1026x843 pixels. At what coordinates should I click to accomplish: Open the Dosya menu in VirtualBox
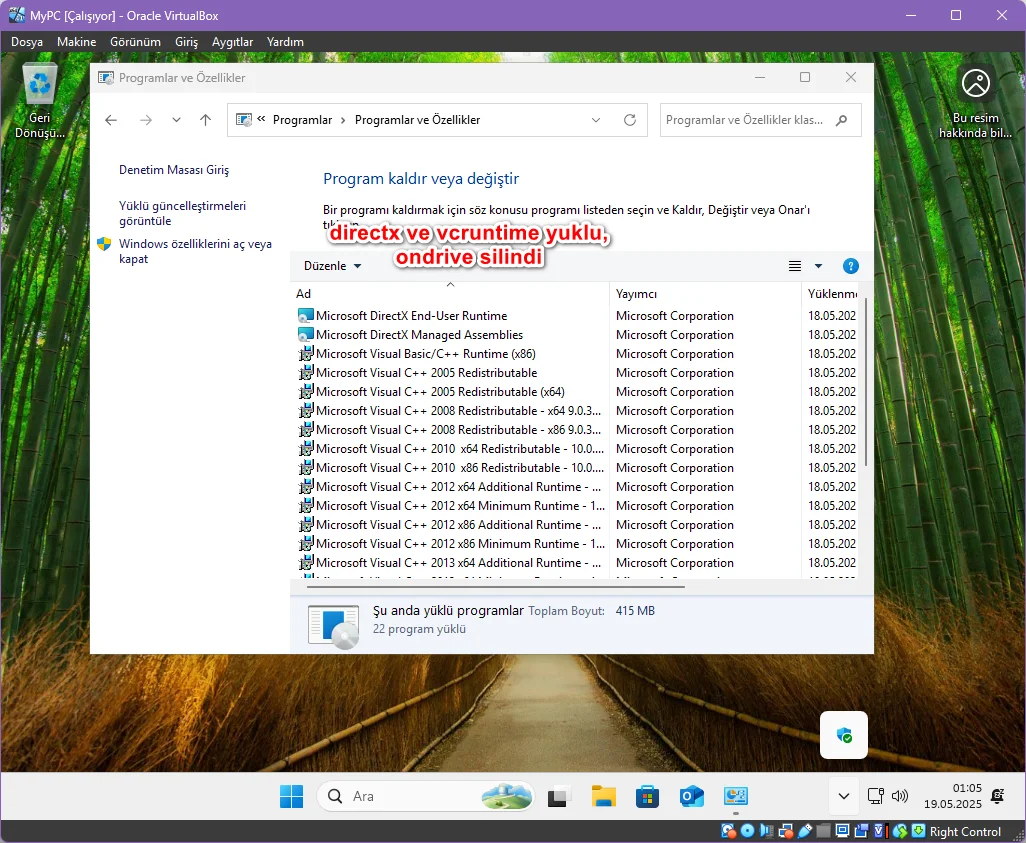coord(27,41)
